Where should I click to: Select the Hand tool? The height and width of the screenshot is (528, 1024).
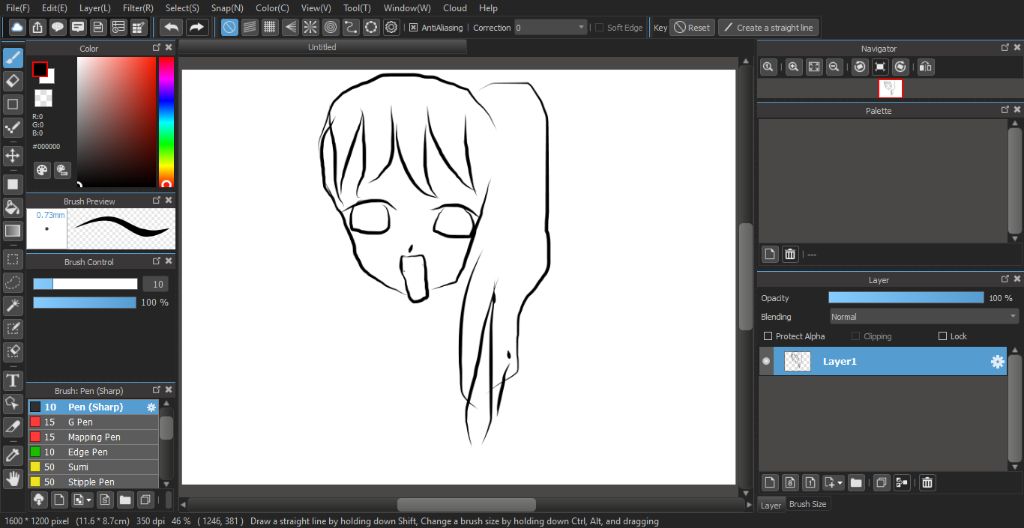(13, 478)
